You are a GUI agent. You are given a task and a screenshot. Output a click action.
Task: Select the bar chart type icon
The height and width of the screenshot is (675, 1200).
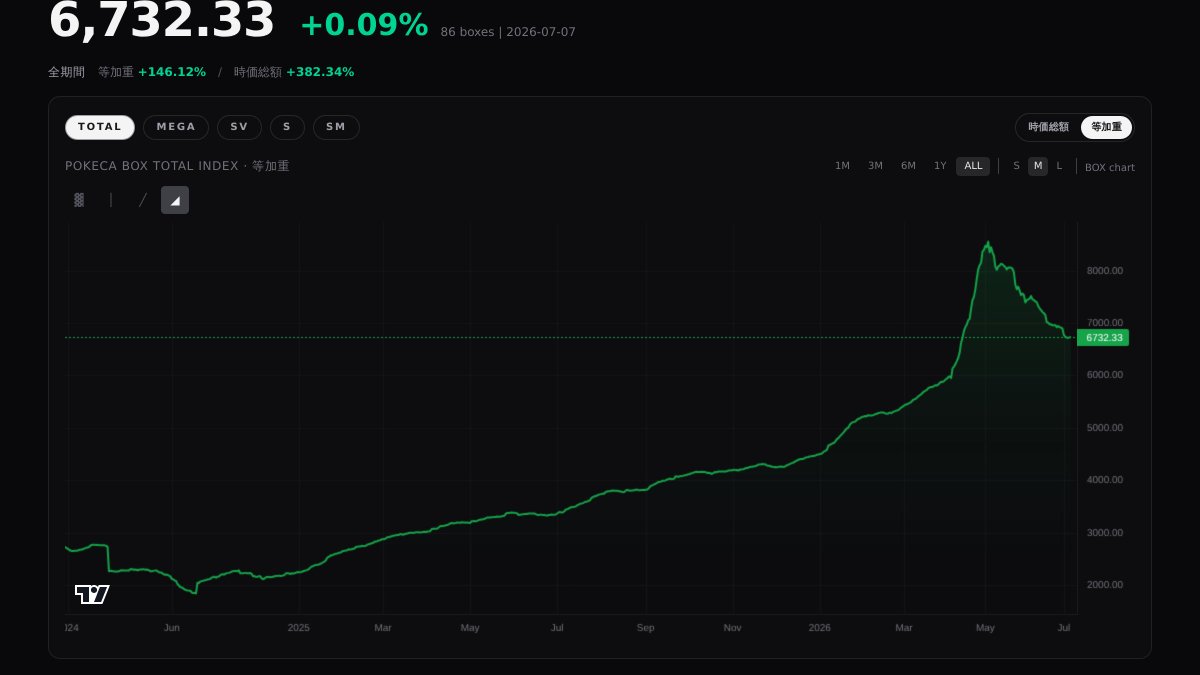(x=111, y=200)
